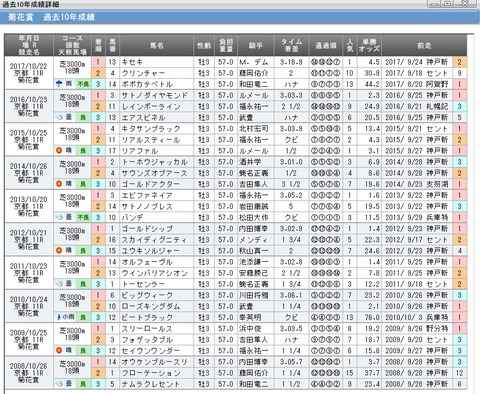Select horse name キタサンブラック
Viewport: 480px width, 394px height.
pyautogui.click(x=151, y=129)
